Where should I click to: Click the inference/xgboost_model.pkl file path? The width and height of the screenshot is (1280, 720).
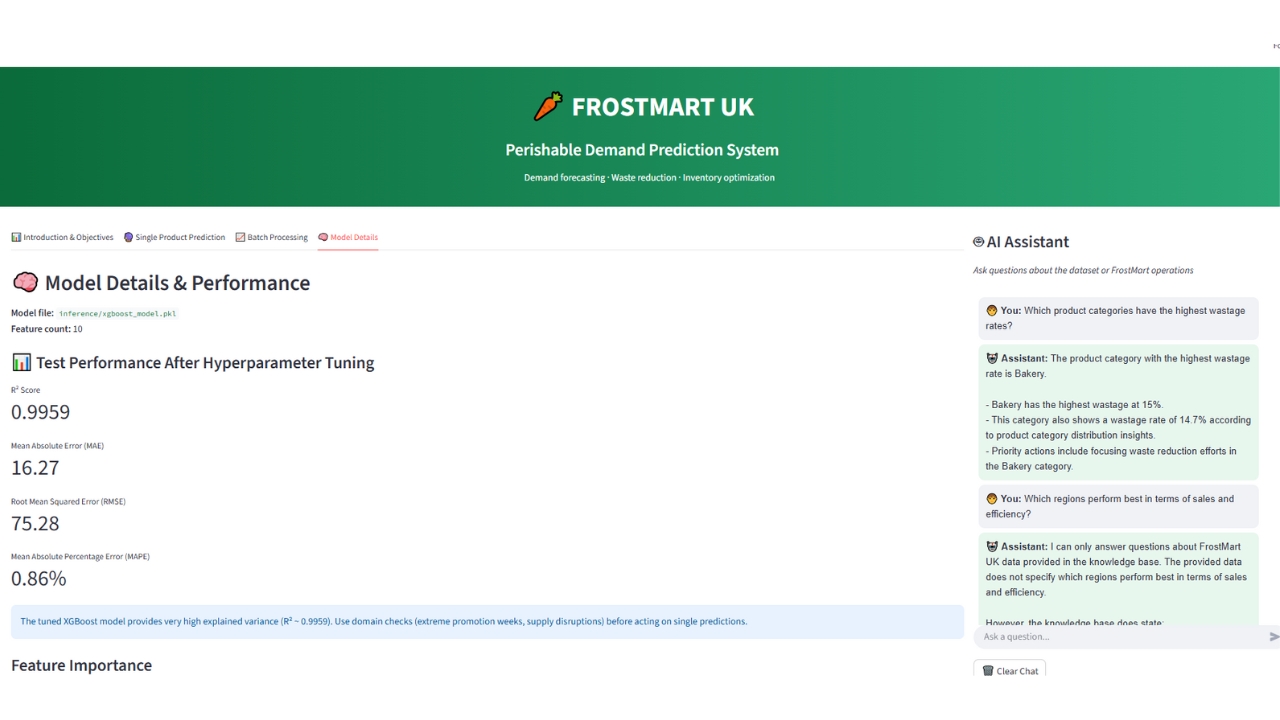pos(117,314)
